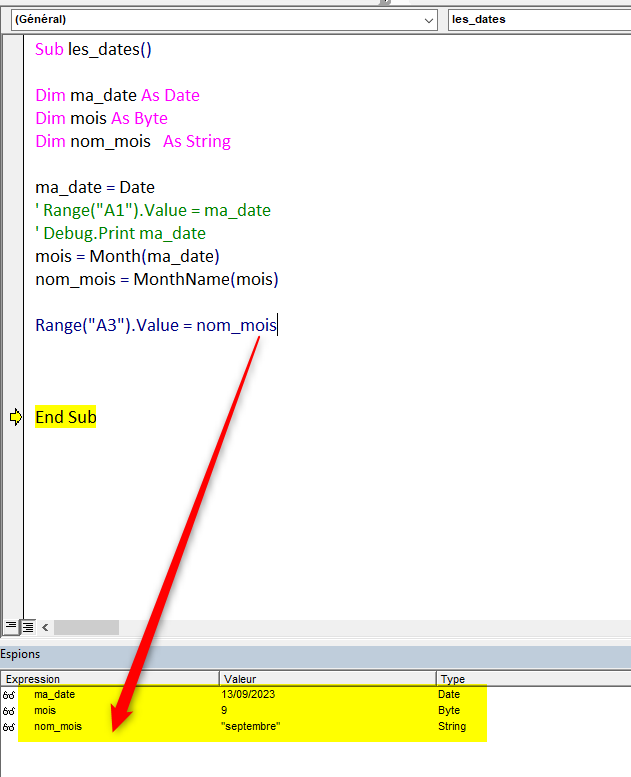The width and height of the screenshot is (631, 777).
Task: Click the Expression column header
Action: click(x=110, y=679)
